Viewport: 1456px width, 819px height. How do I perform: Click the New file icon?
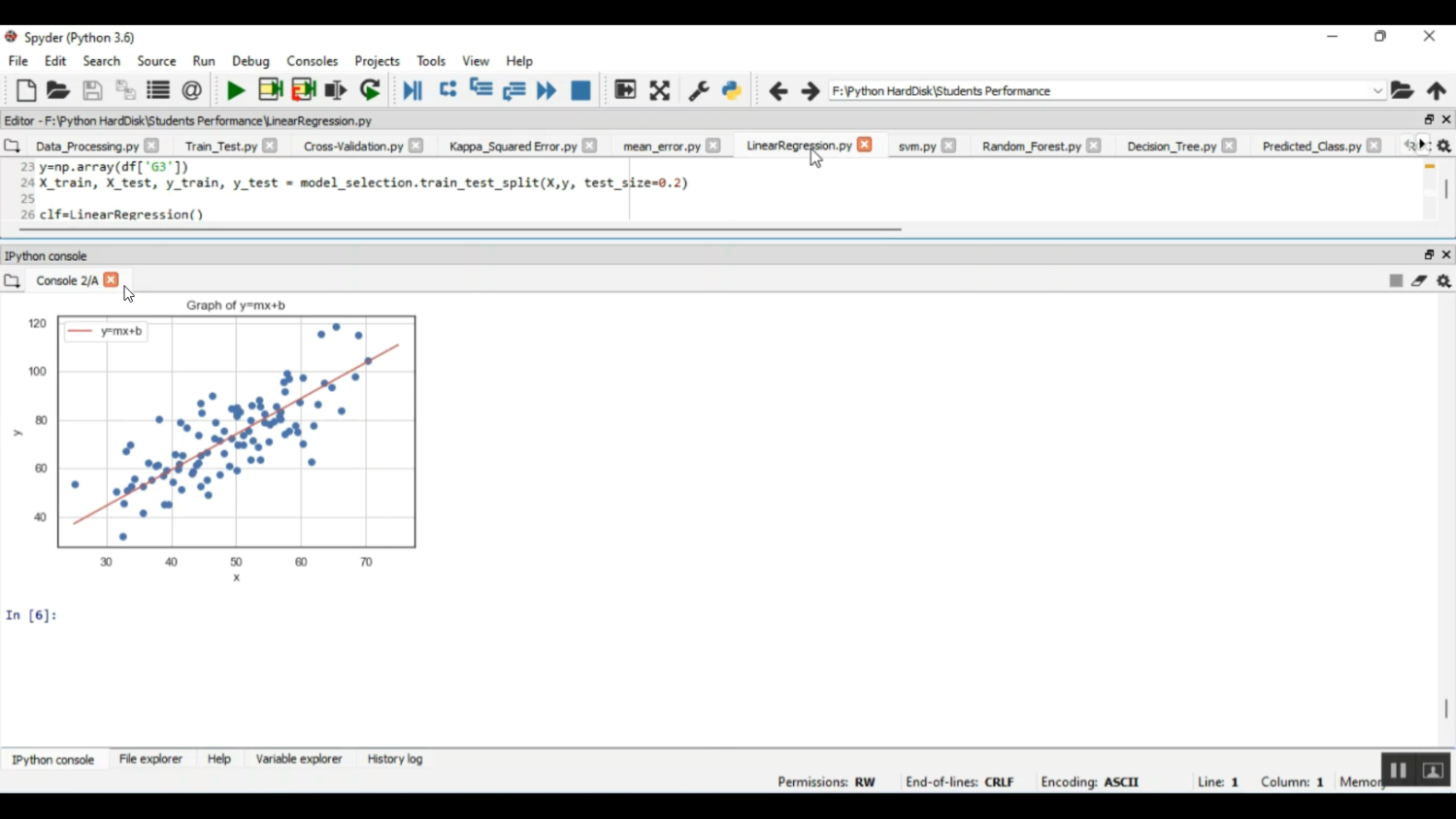pos(26,91)
